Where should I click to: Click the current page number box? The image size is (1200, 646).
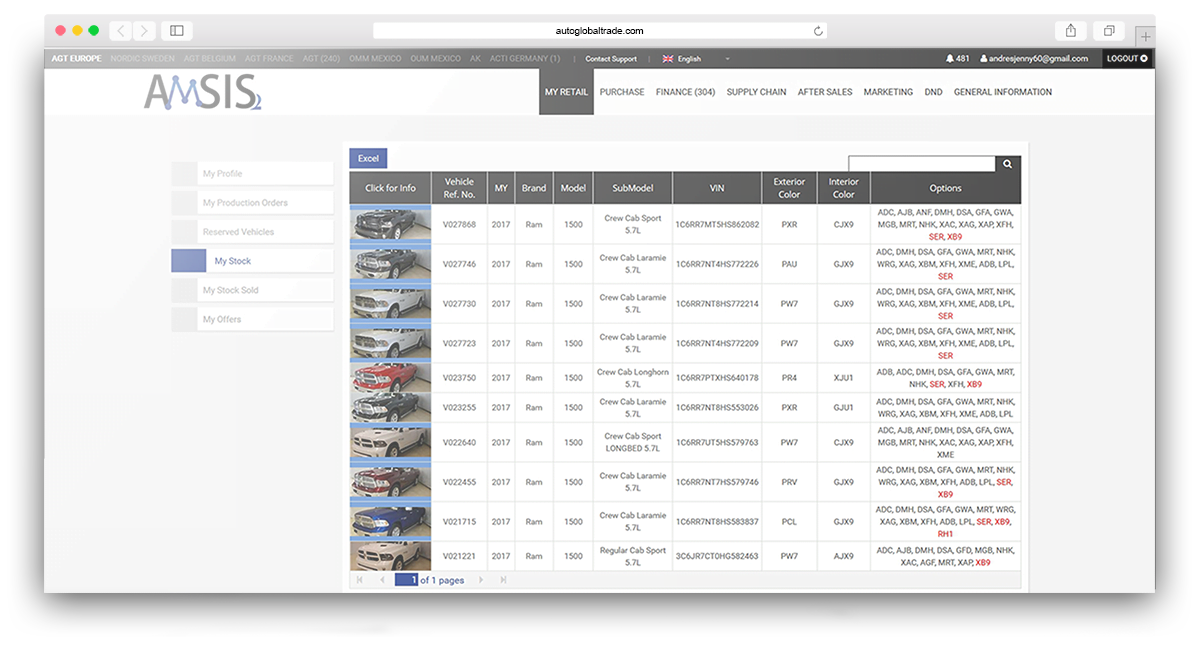[x=407, y=580]
